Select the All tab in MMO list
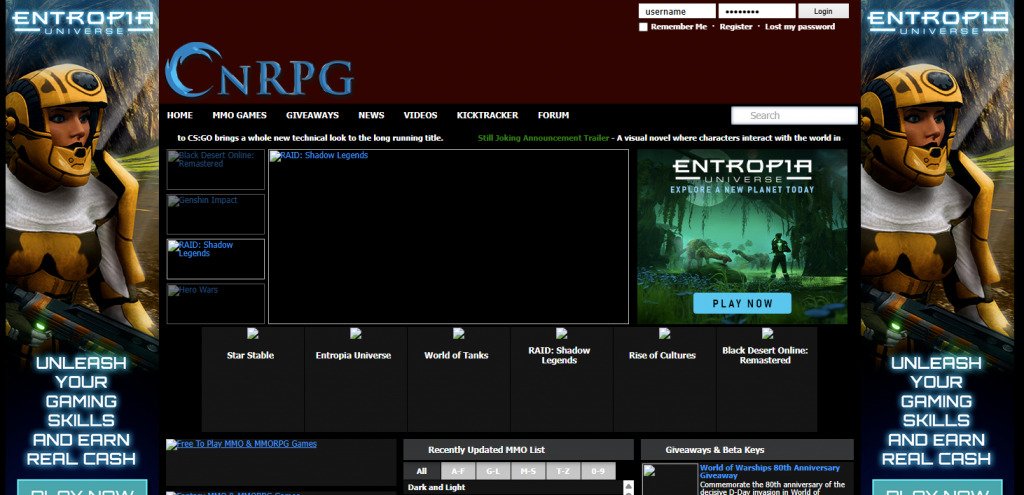The image size is (1024, 495). [421, 471]
